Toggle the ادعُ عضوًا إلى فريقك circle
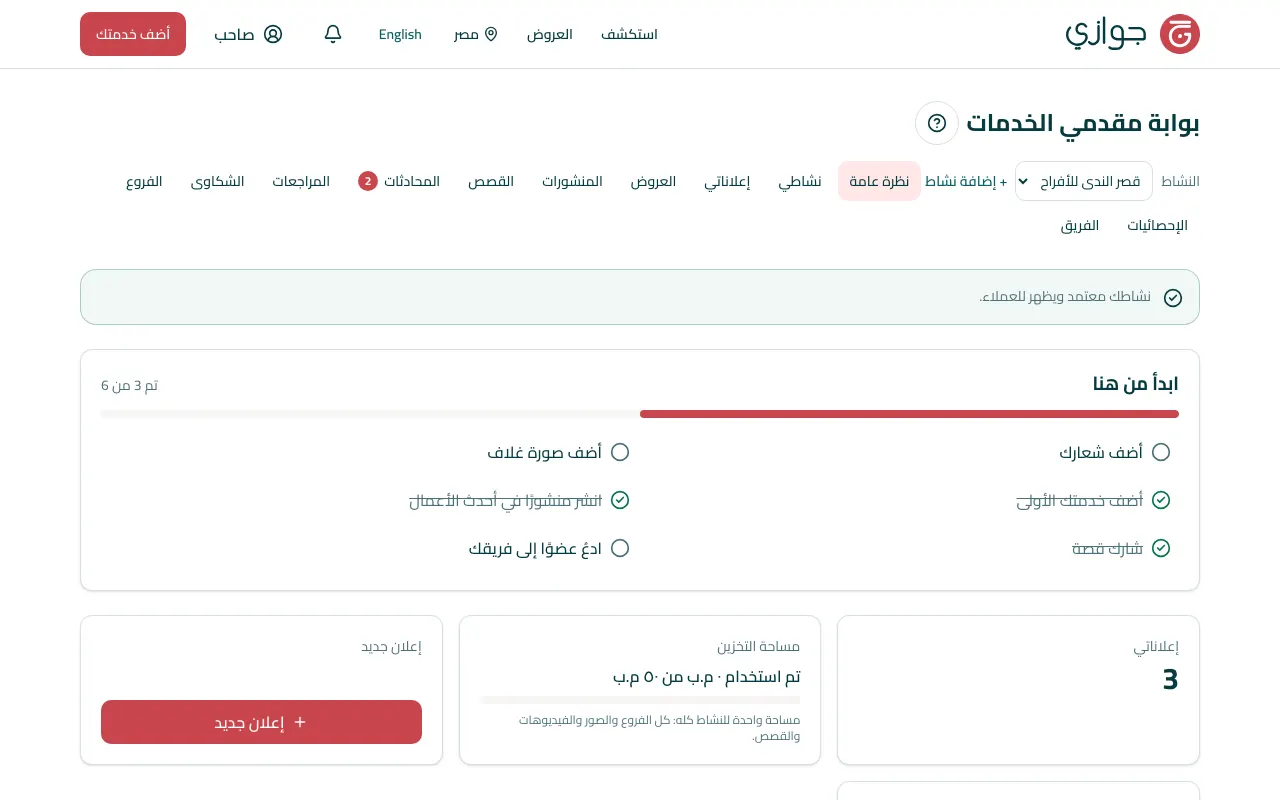Image resolution: width=1280 pixels, height=800 pixels. tap(620, 548)
